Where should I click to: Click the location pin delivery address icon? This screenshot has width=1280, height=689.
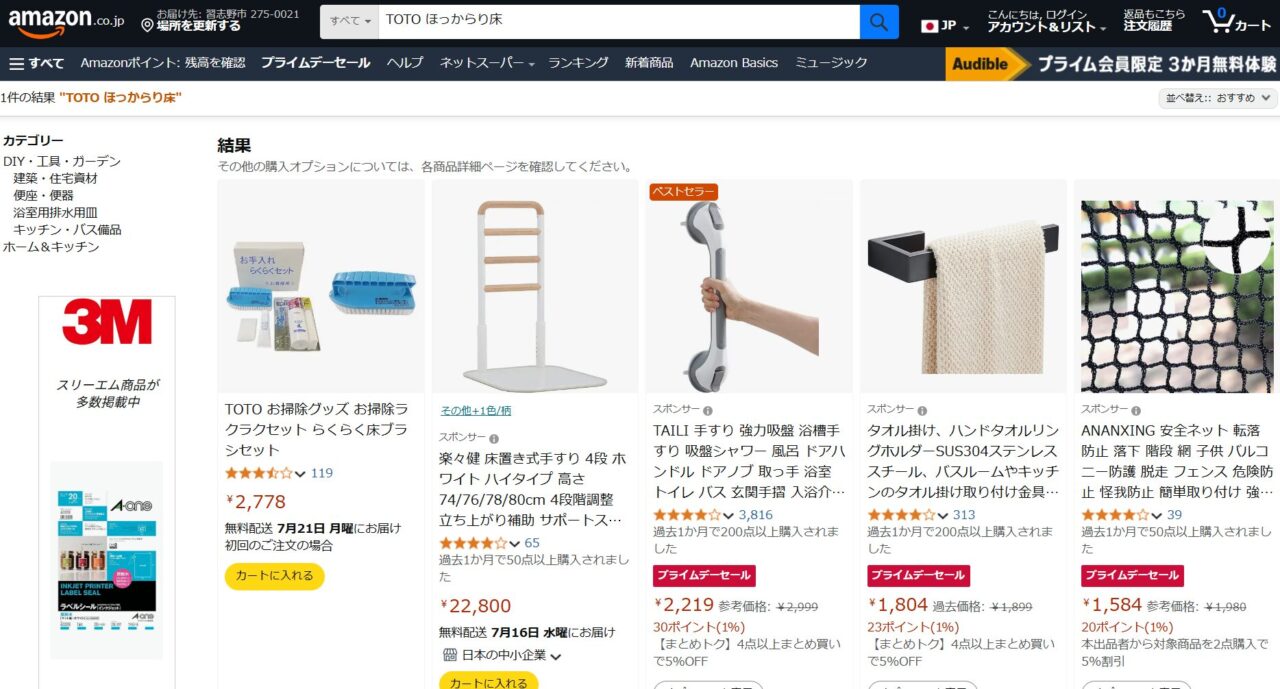point(148,24)
